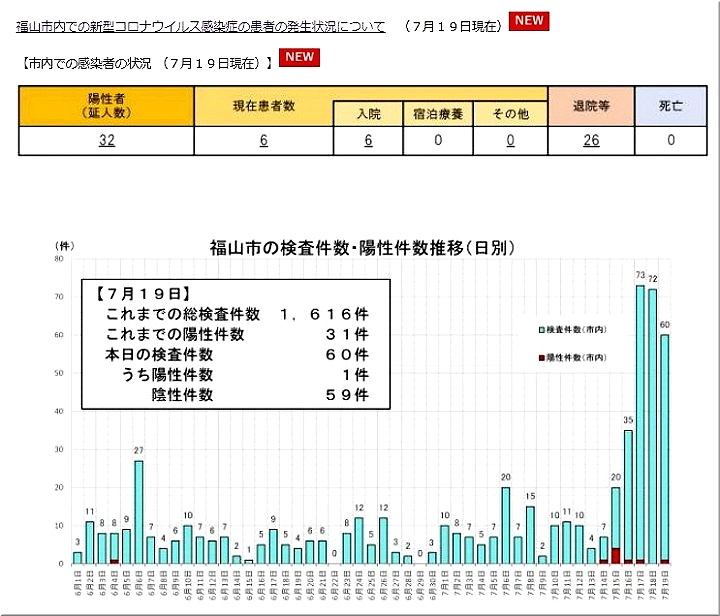Open the 6 link under 入院 column
The image size is (720, 616).
click(368, 141)
